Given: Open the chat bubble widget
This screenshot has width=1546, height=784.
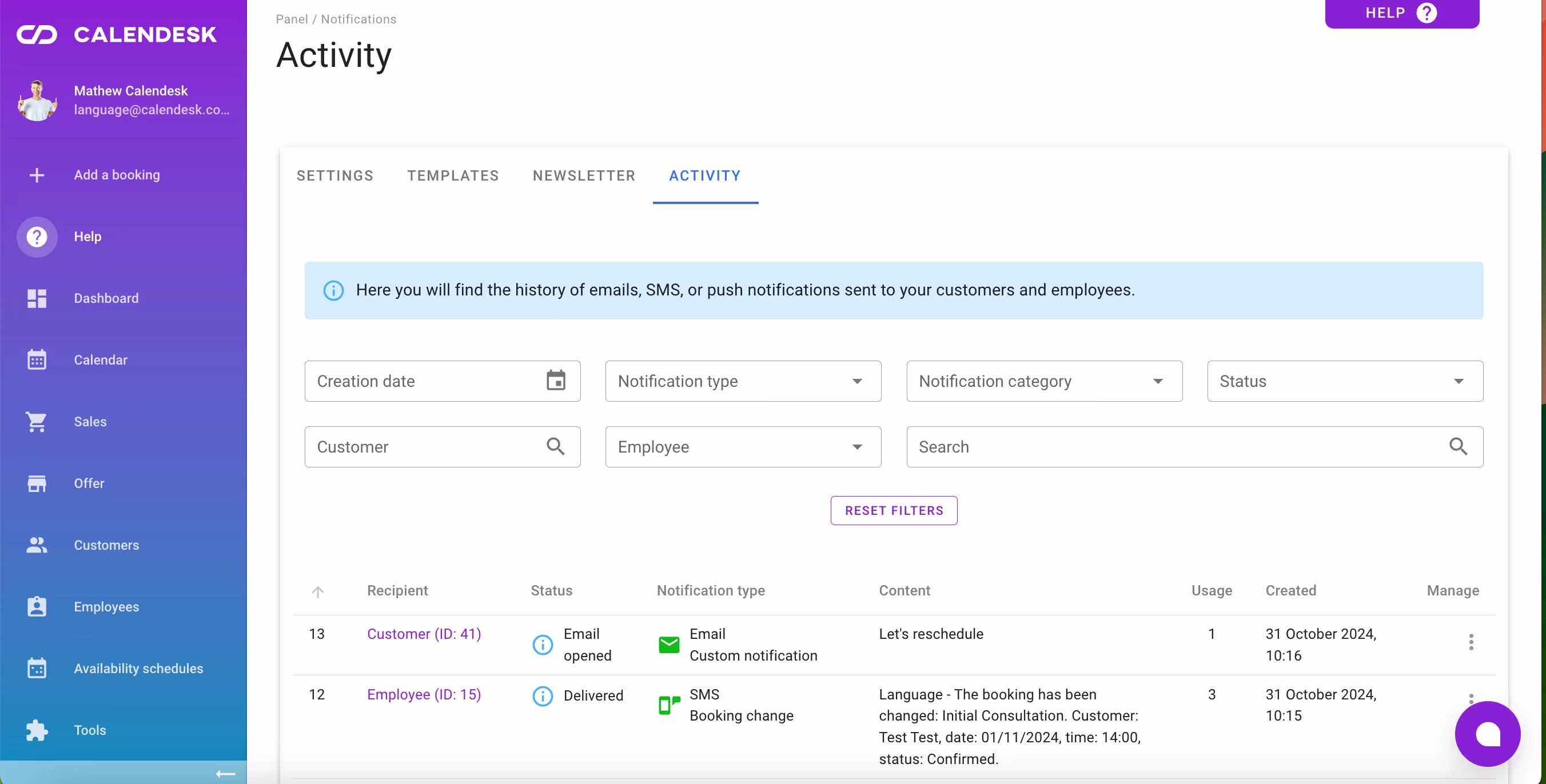Looking at the screenshot, I should [1487, 733].
